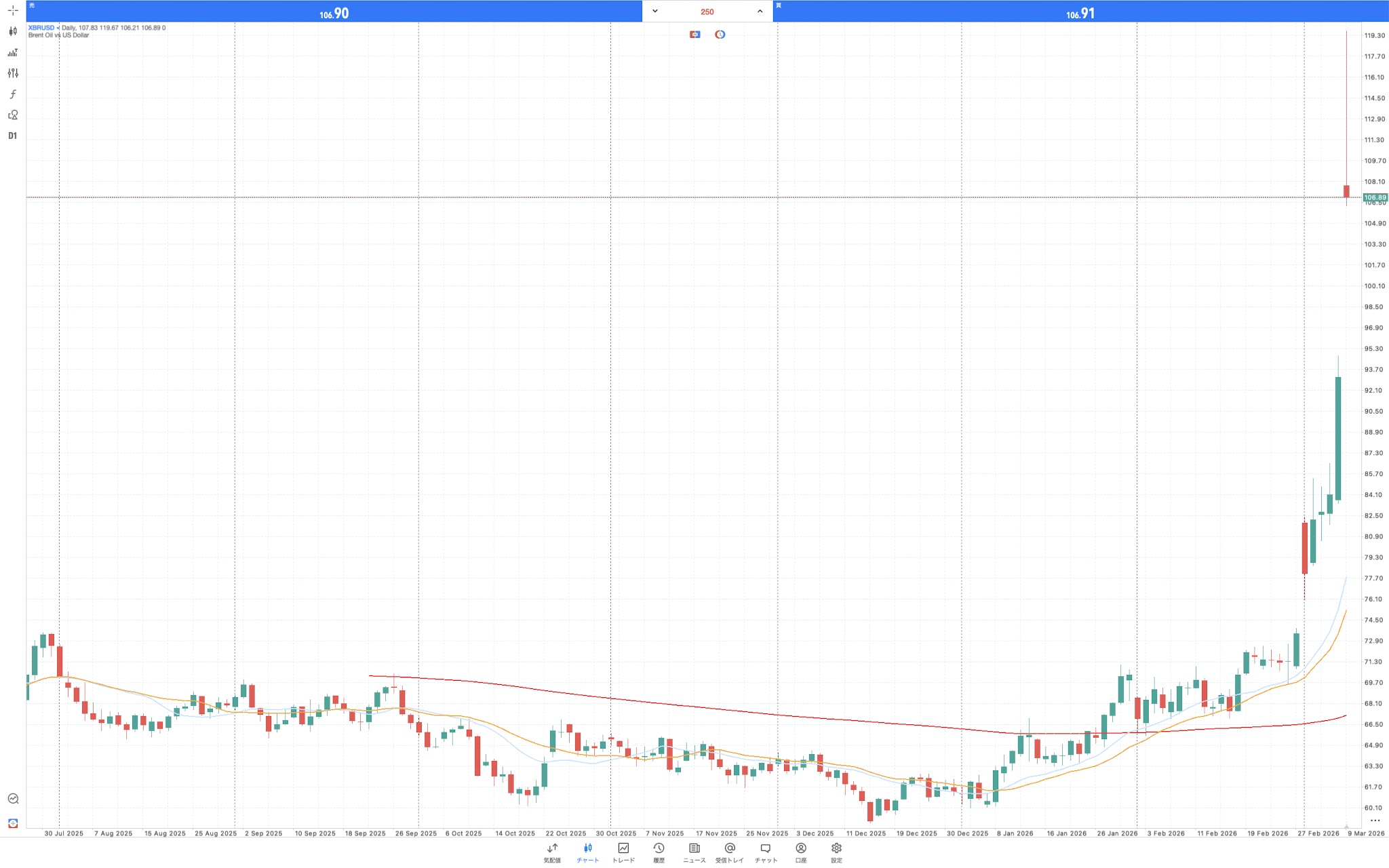Click the economic calendar clock icon
Image resolution: width=1389 pixels, height=868 pixels.
pyautogui.click(x=720, y=35)
